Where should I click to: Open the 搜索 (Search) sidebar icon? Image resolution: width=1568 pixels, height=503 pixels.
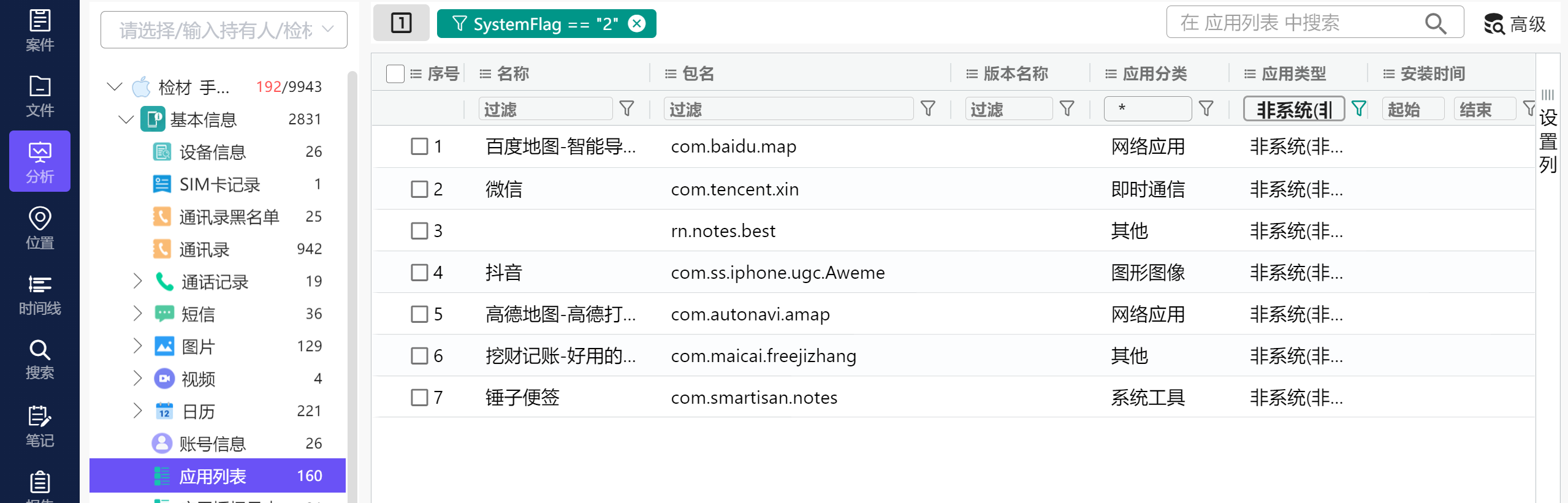[x=40, y=360]
